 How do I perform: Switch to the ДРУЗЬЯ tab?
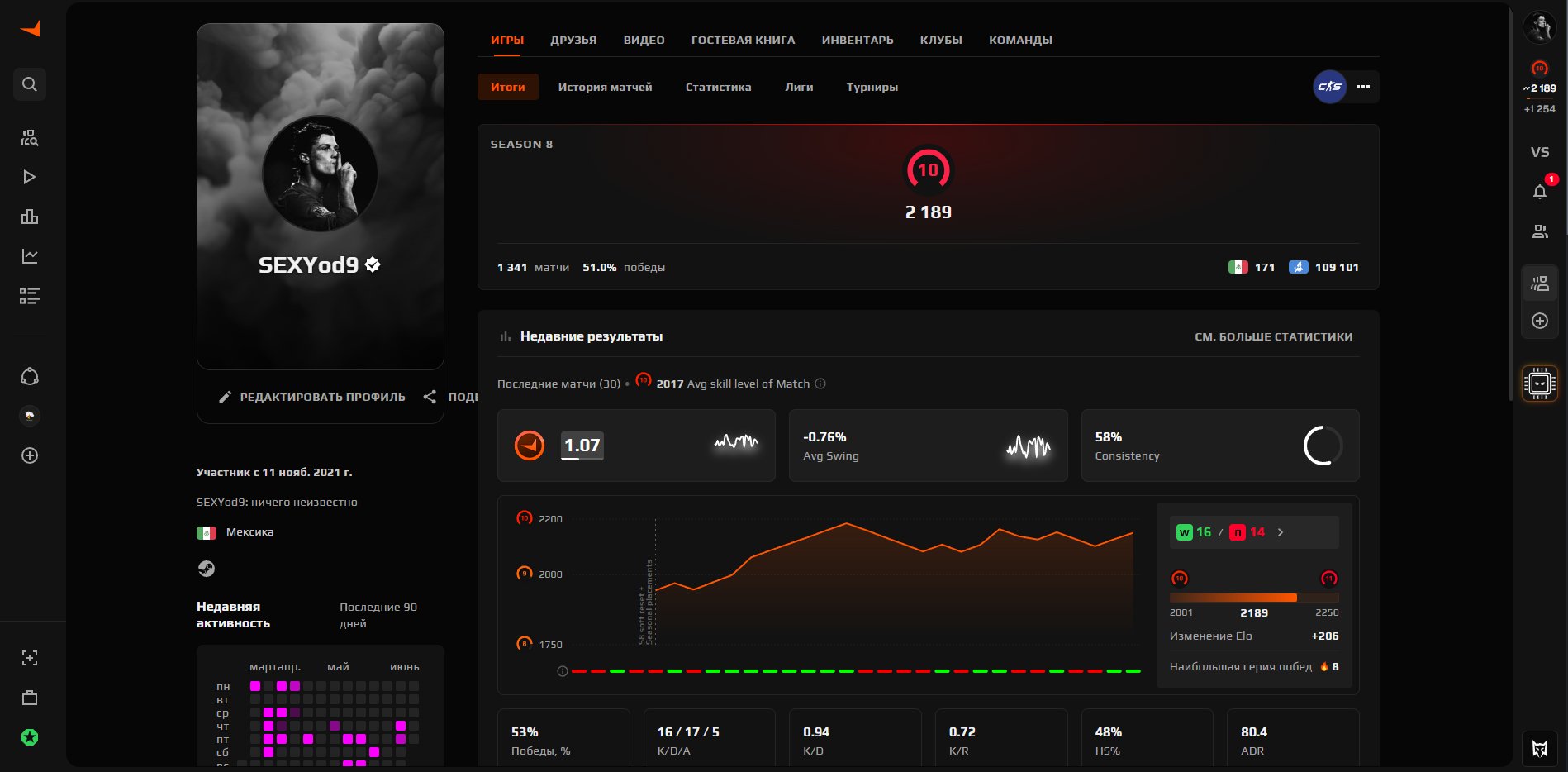point(573,40)
